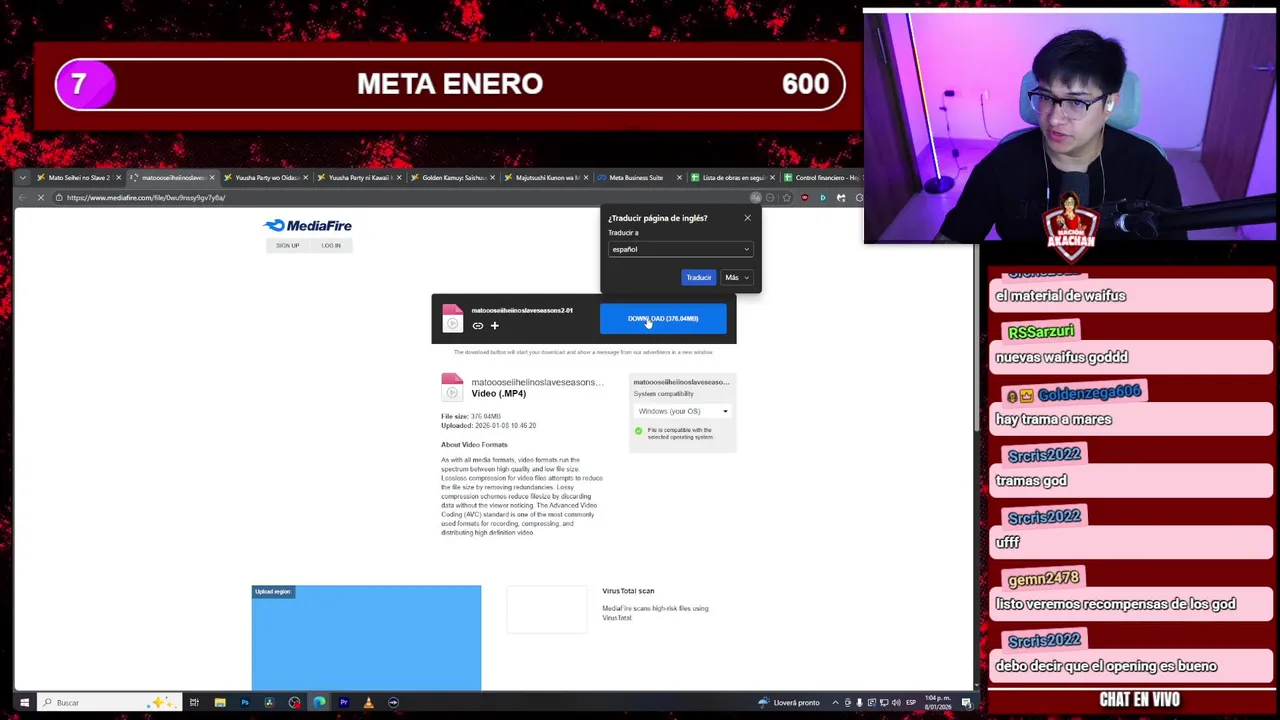
Task: Click the pink video file icon in dark bar
Action: pyautogui.click(x=452, y=319)
